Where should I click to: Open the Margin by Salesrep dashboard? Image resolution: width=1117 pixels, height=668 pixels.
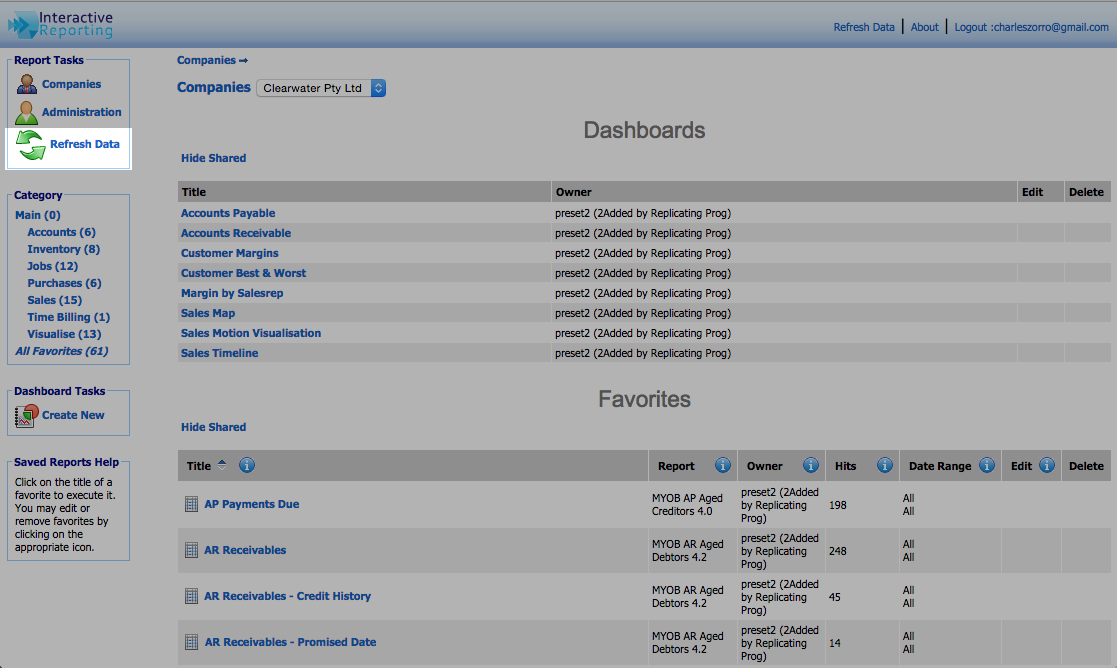coord(232,293)
